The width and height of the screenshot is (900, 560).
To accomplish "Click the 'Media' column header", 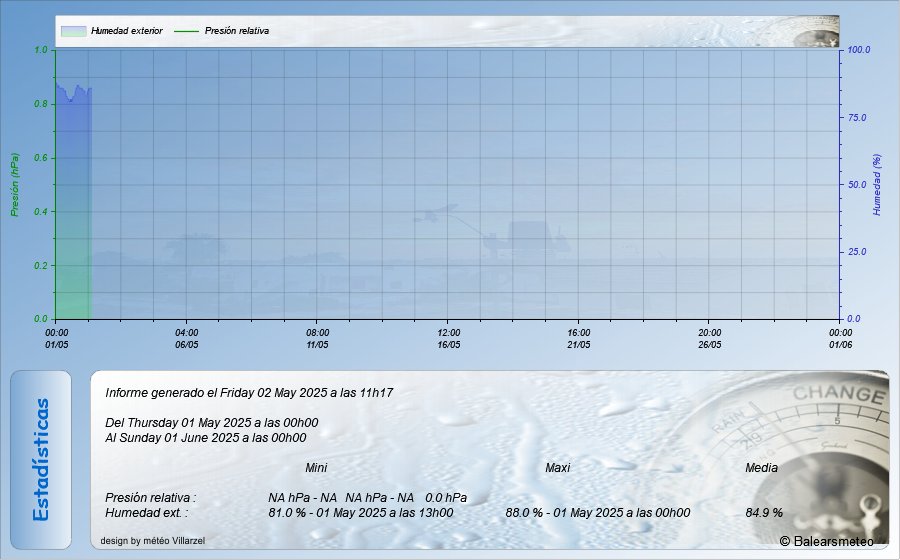I will [x=761, y=468].
